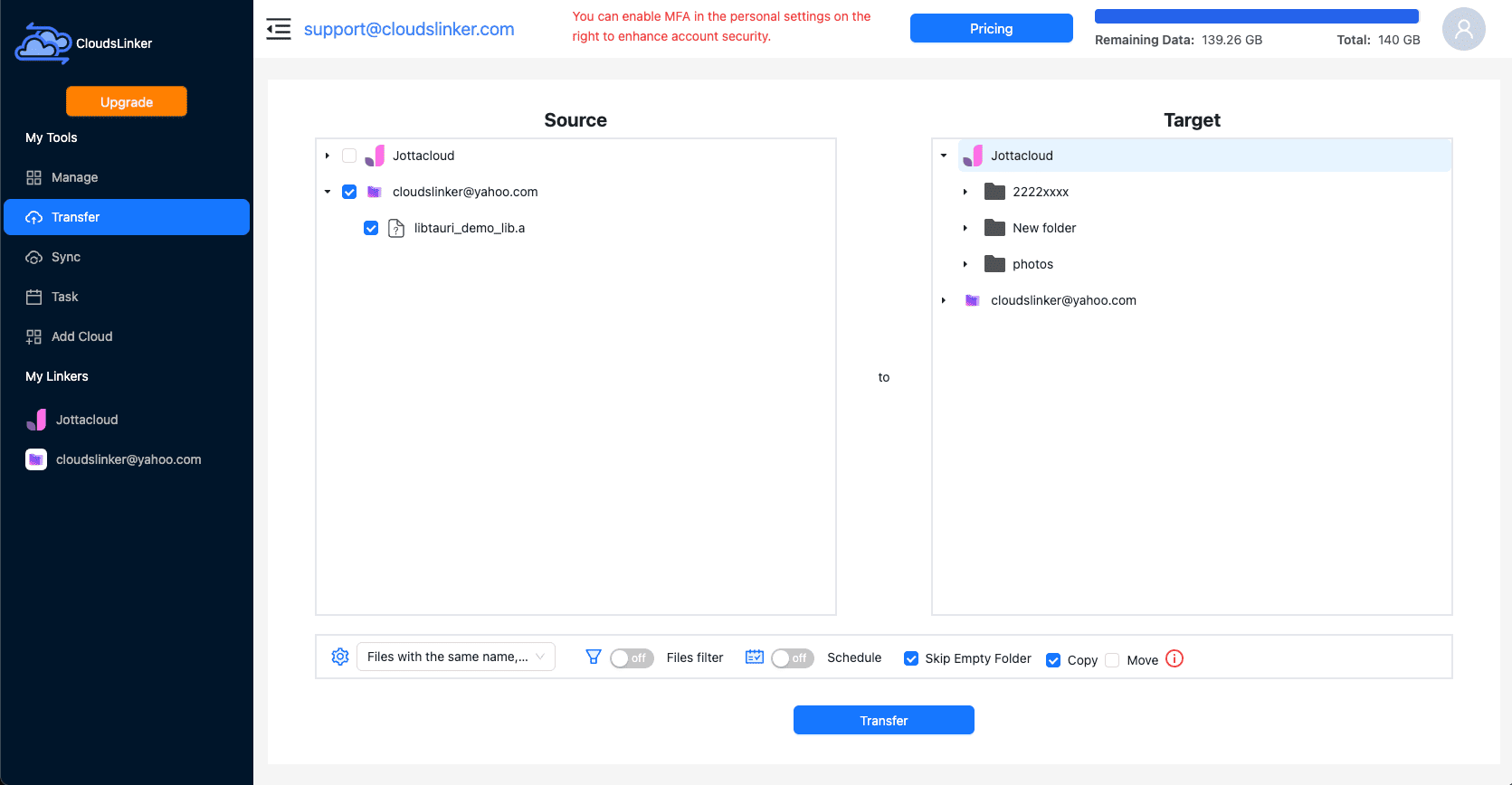This screenshot has height=785, width=1512.
Task: Expand the 2222xxxx folder
Action: [x=965, y=192]
